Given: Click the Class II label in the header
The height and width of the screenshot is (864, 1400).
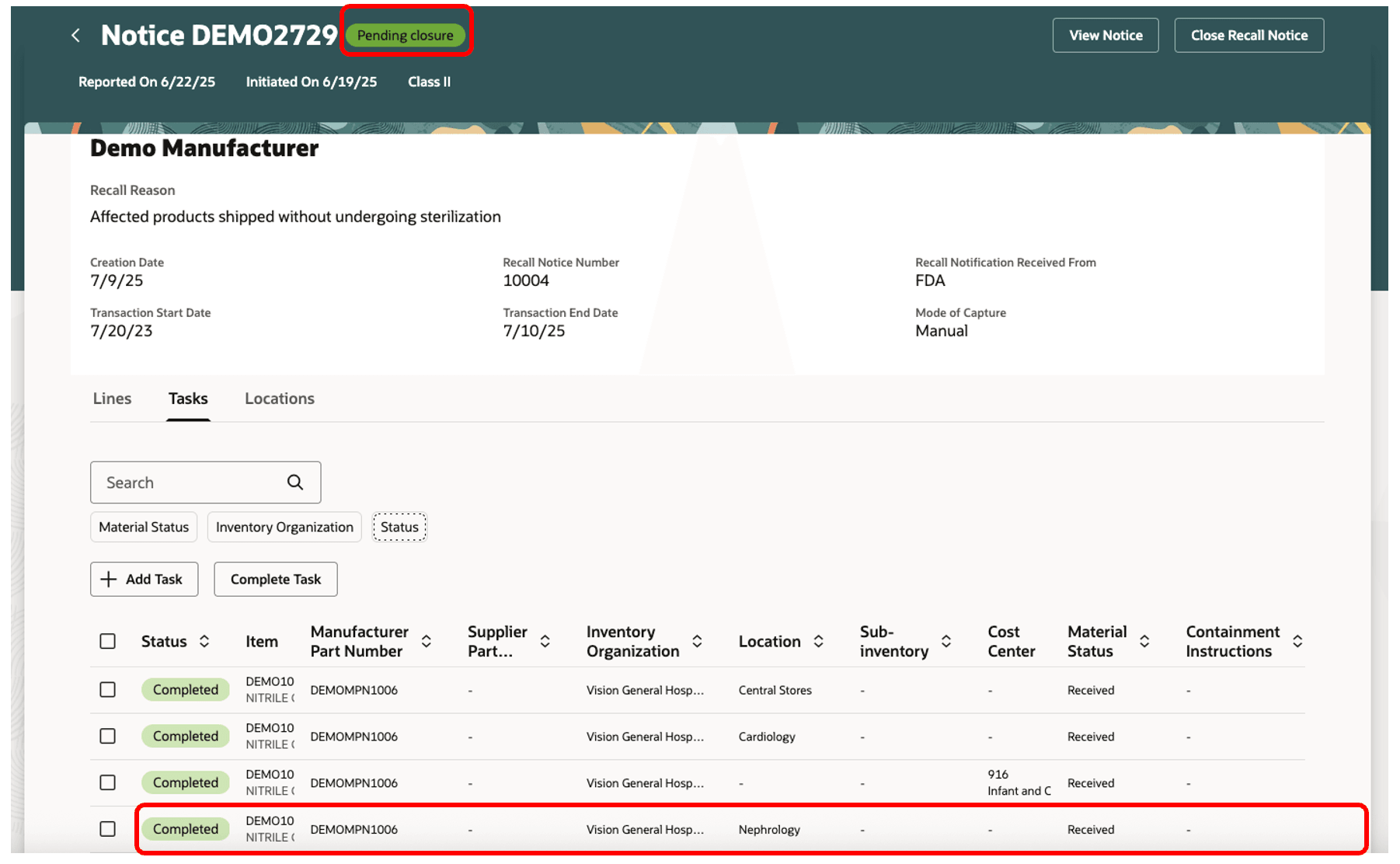Looking at the screenshot, I should pos(429,82).
